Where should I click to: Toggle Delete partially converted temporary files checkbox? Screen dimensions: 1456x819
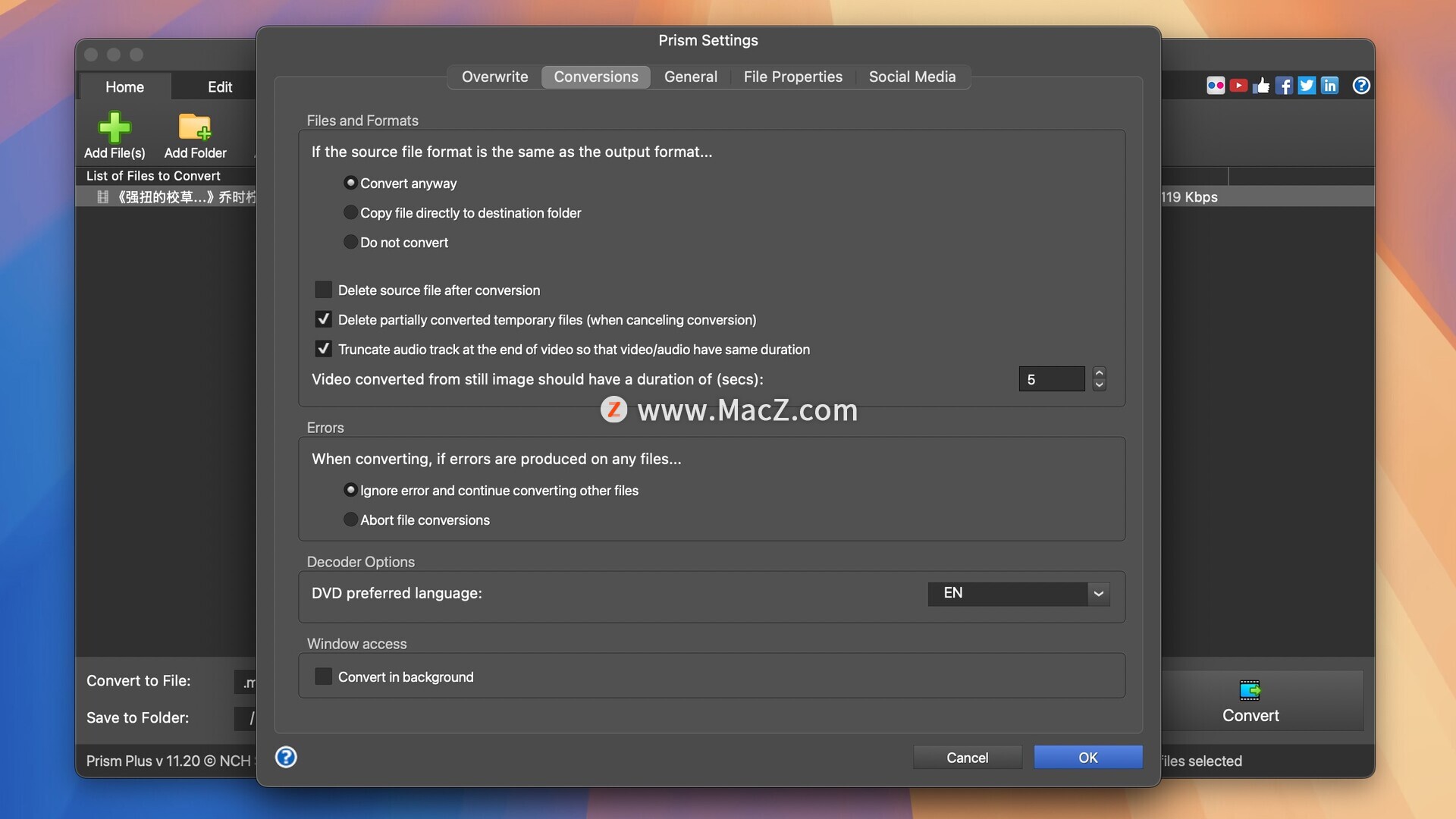324,319
